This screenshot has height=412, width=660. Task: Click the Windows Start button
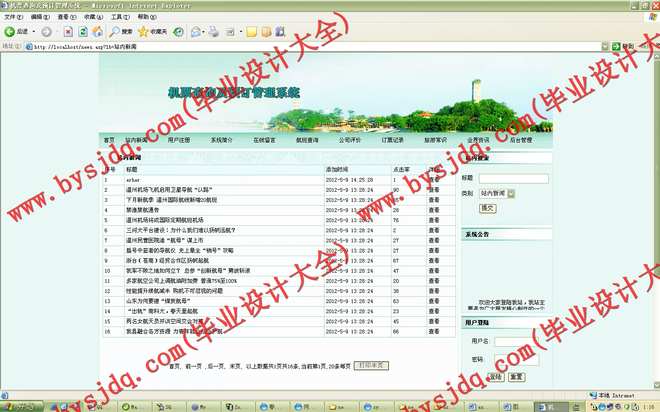pyautogui.click(x=22, y=405)
